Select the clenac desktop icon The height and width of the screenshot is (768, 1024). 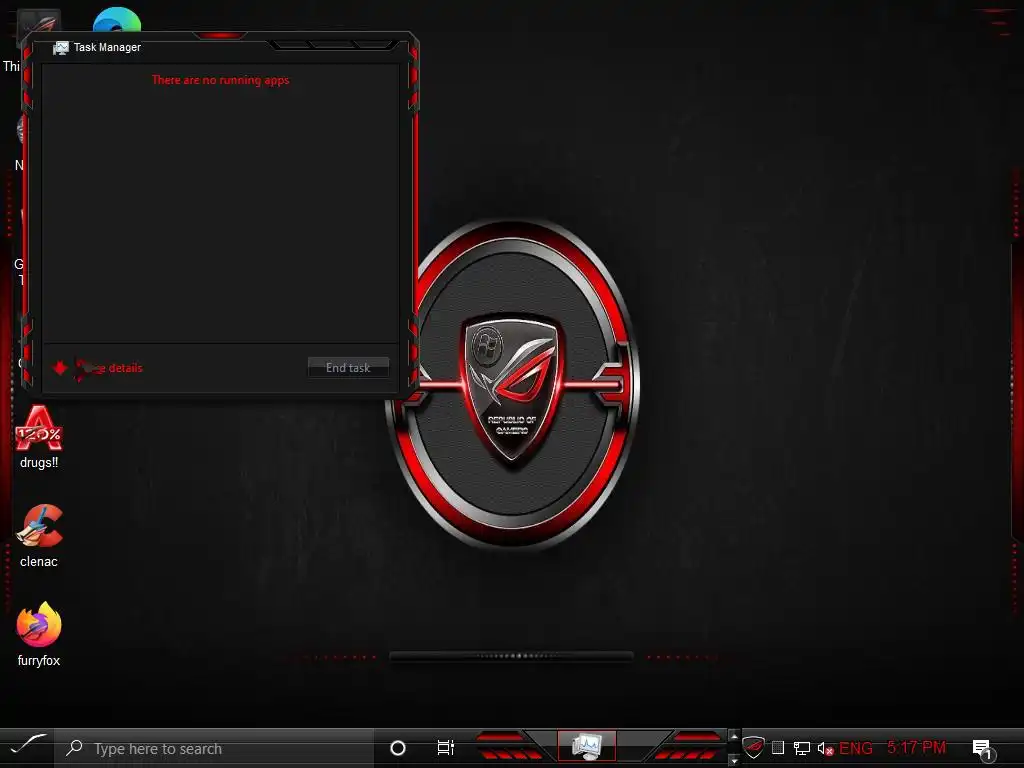(x=39, y=536)
